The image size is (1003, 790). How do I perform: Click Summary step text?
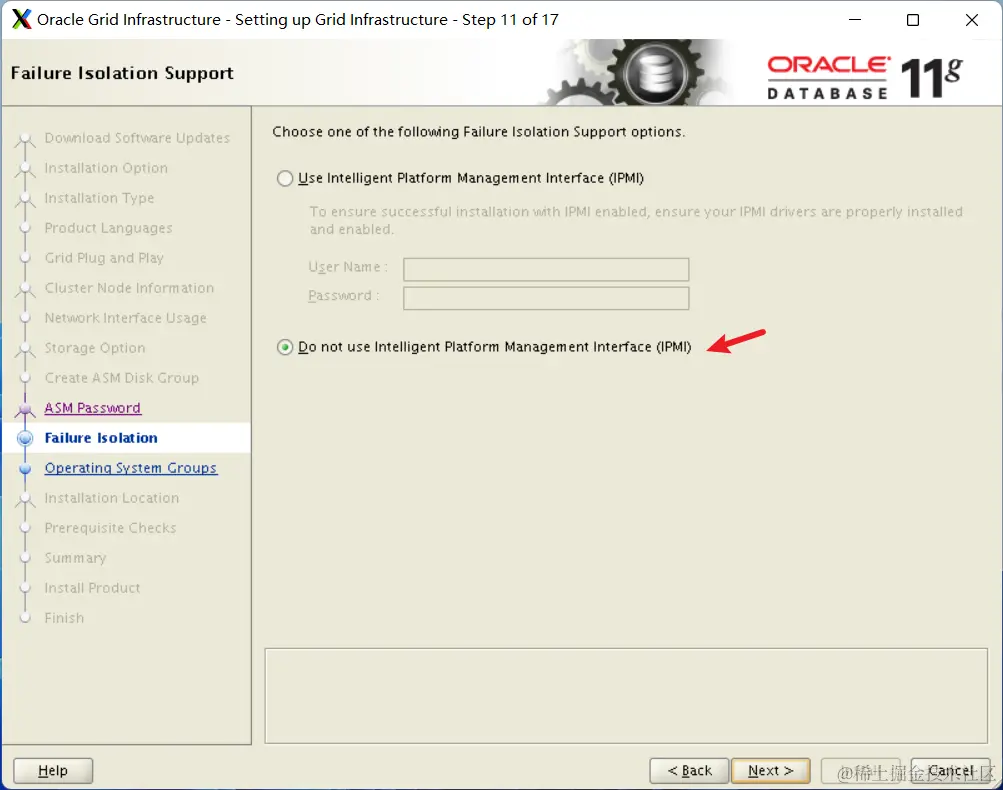point(75,558)
